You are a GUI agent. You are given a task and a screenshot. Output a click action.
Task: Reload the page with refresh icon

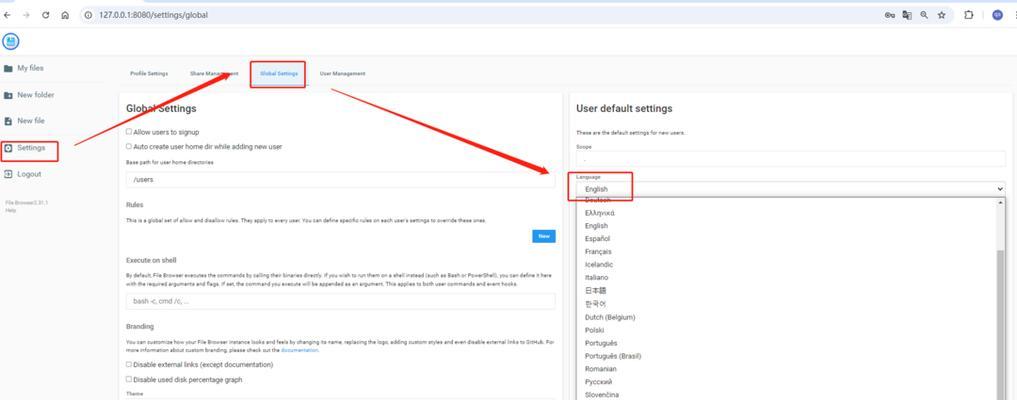[x=45, y=15]
